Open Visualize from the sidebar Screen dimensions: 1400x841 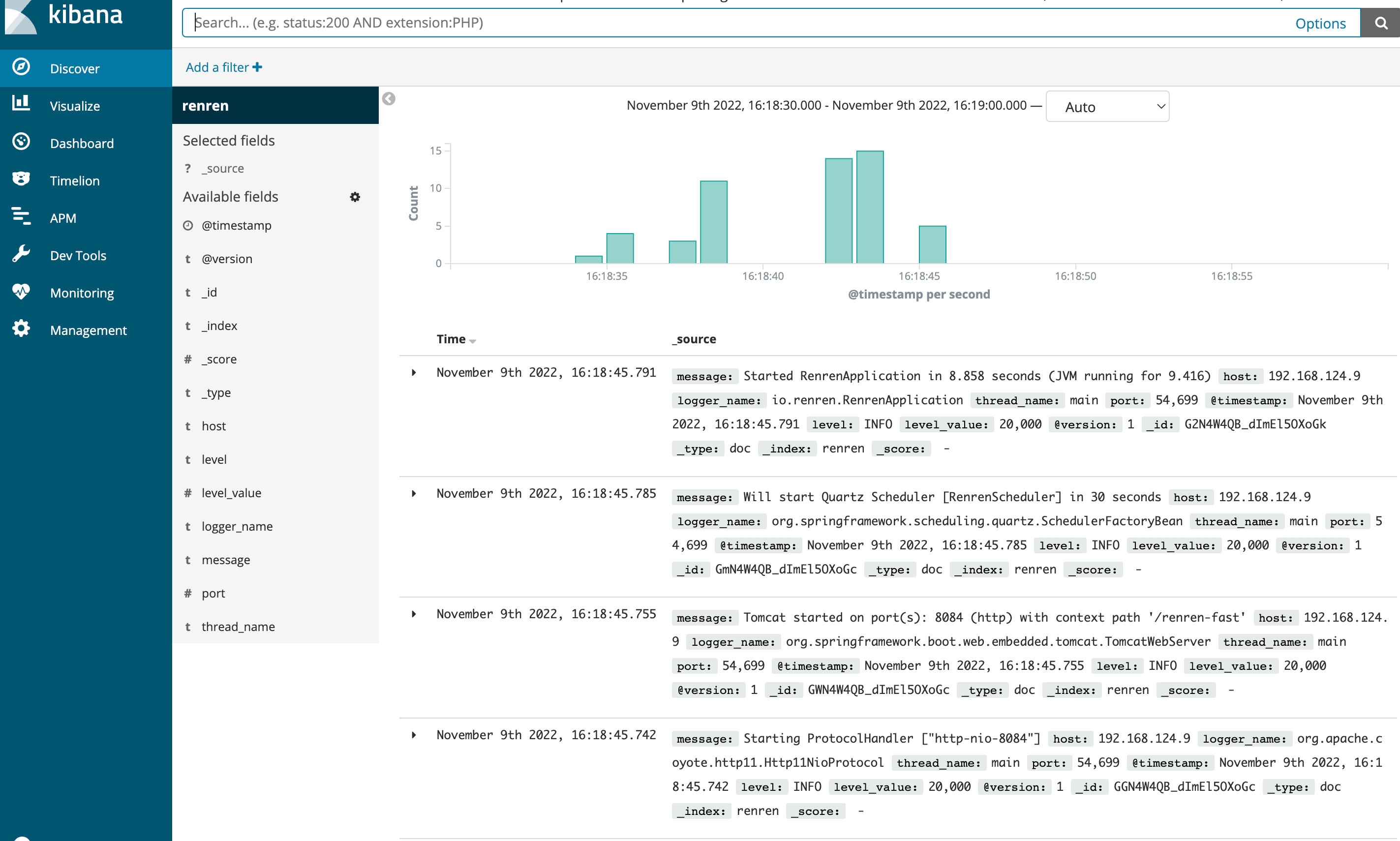(74, 106)
